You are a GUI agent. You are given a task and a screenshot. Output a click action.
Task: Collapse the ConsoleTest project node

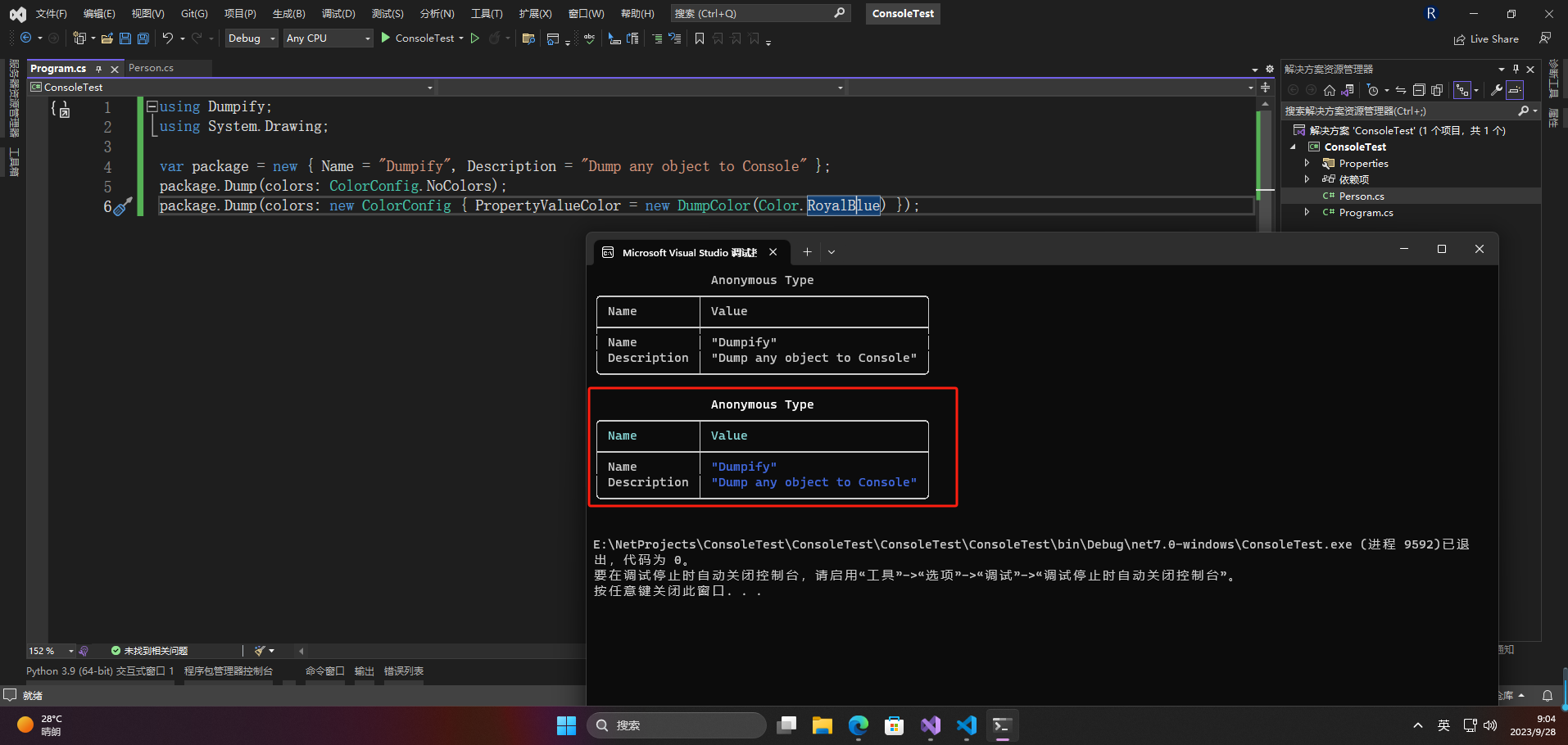[x=1294, y=147]
